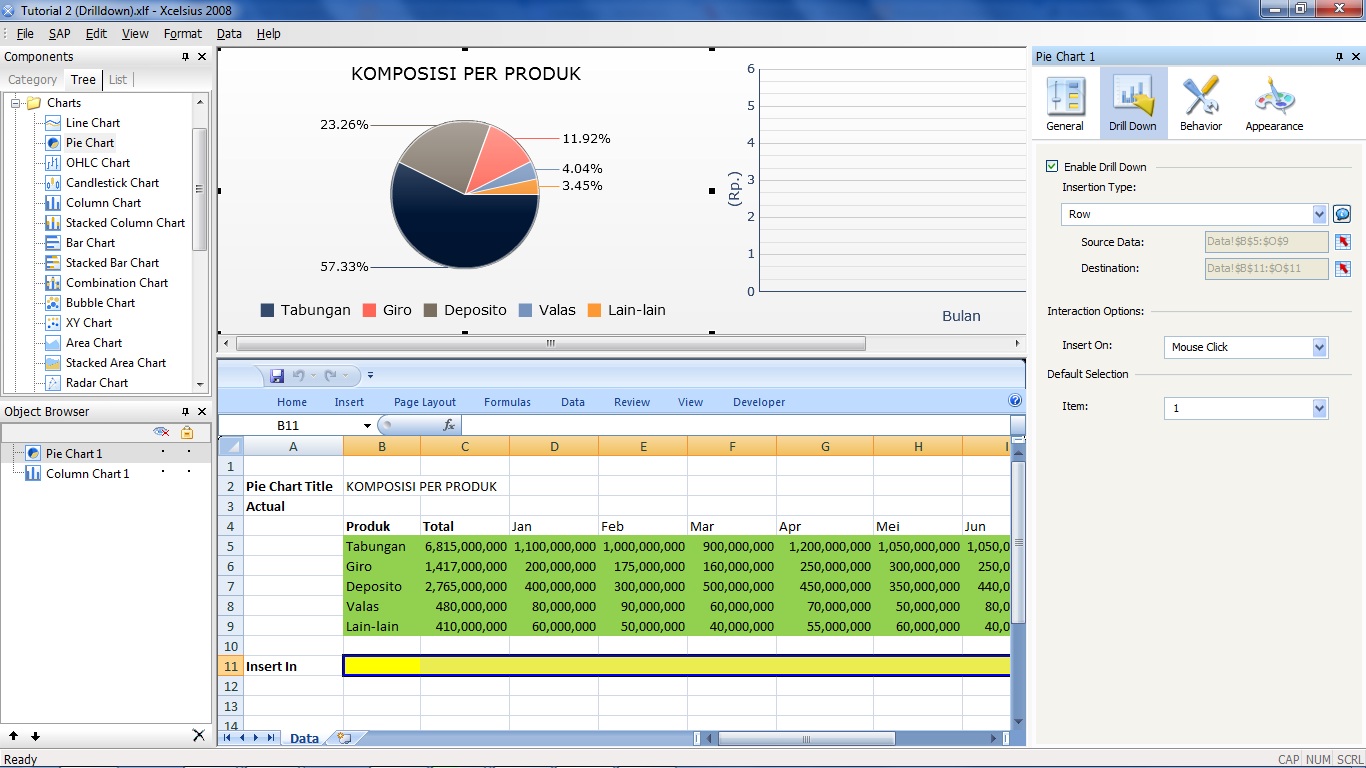Open the Name Box dropdown arrow
Screen dimensions: 1366x768
point(368,426)
